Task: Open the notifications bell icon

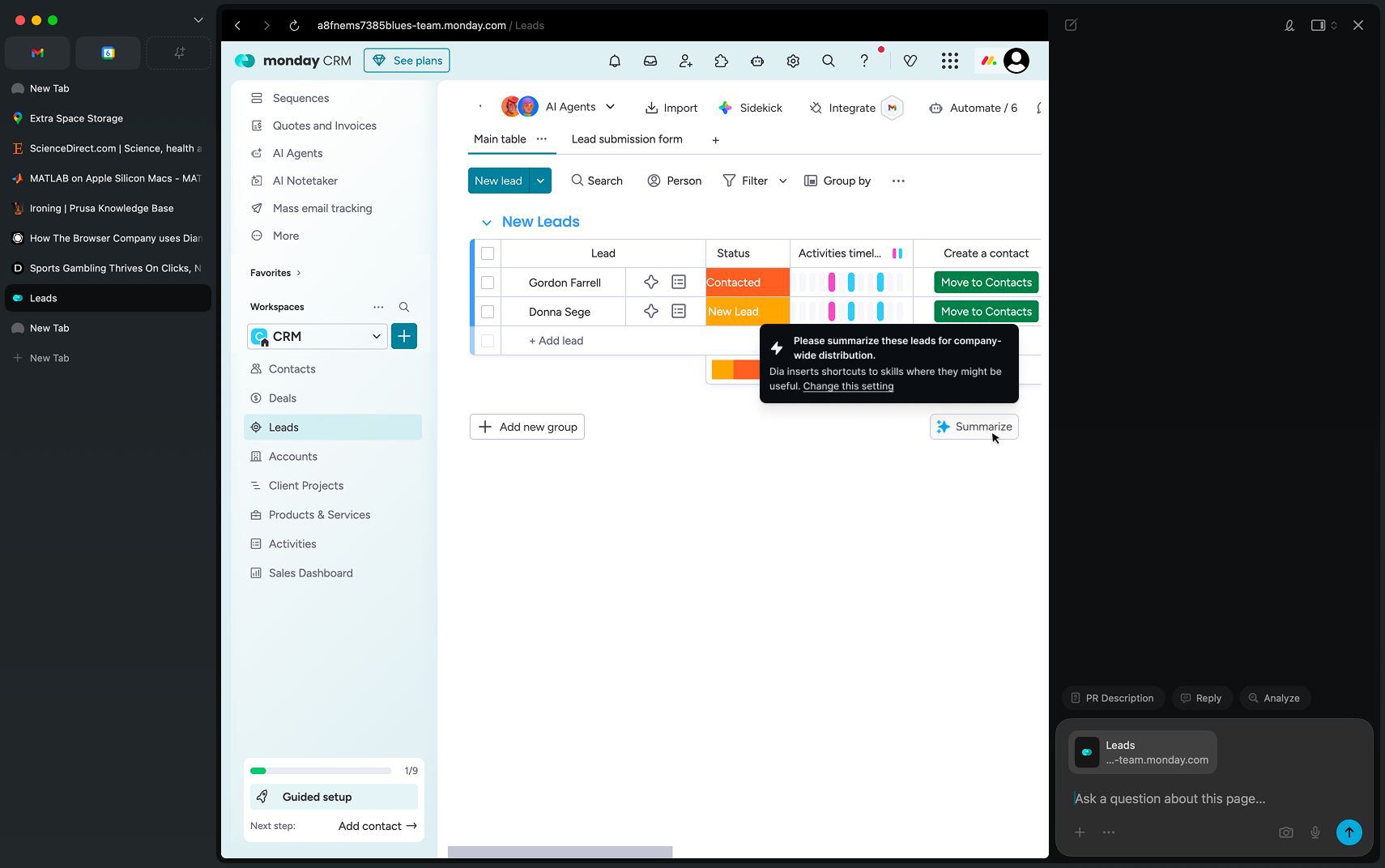Action: (x=615, y=61)
